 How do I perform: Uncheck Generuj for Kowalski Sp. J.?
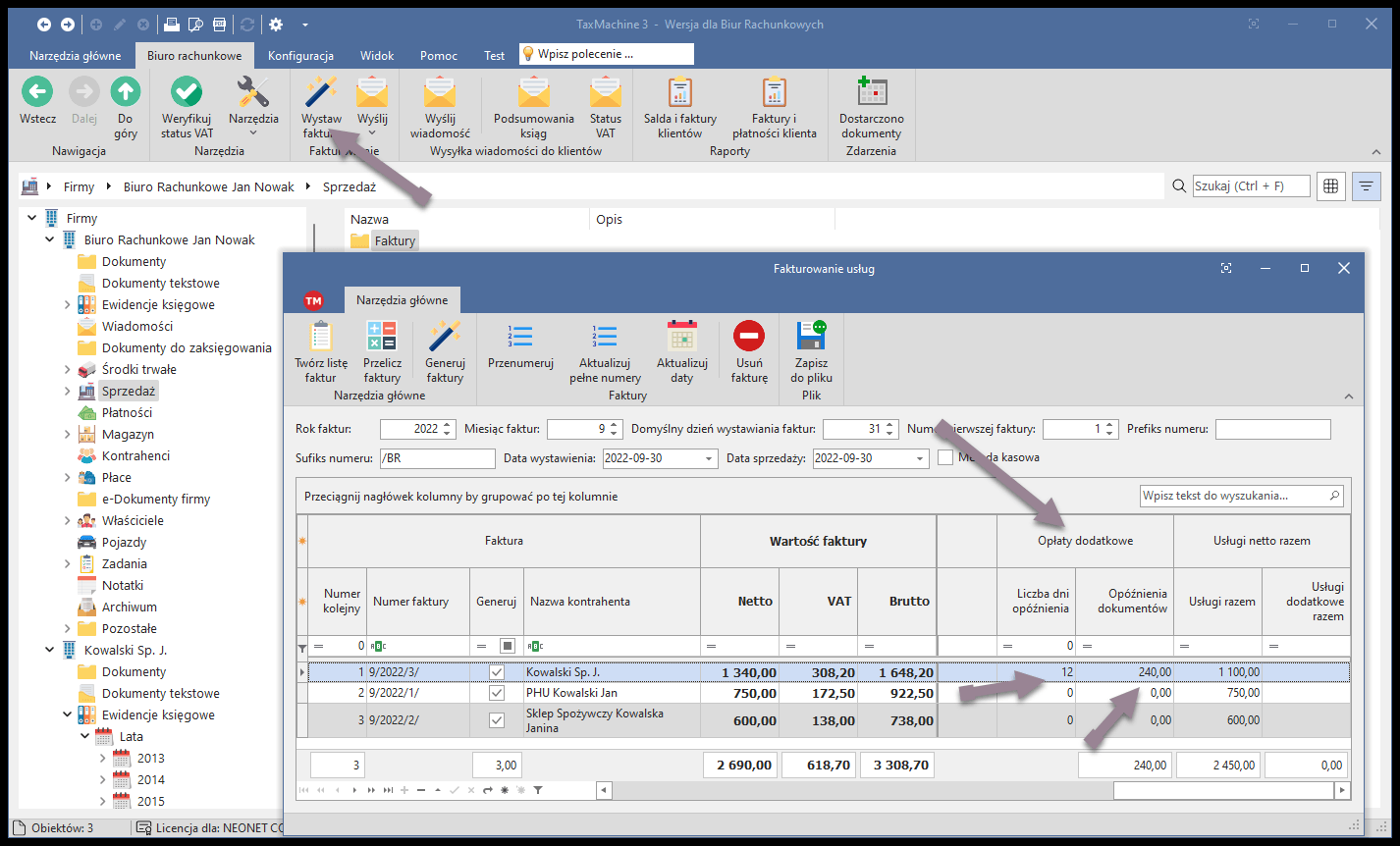pos(497,672)
